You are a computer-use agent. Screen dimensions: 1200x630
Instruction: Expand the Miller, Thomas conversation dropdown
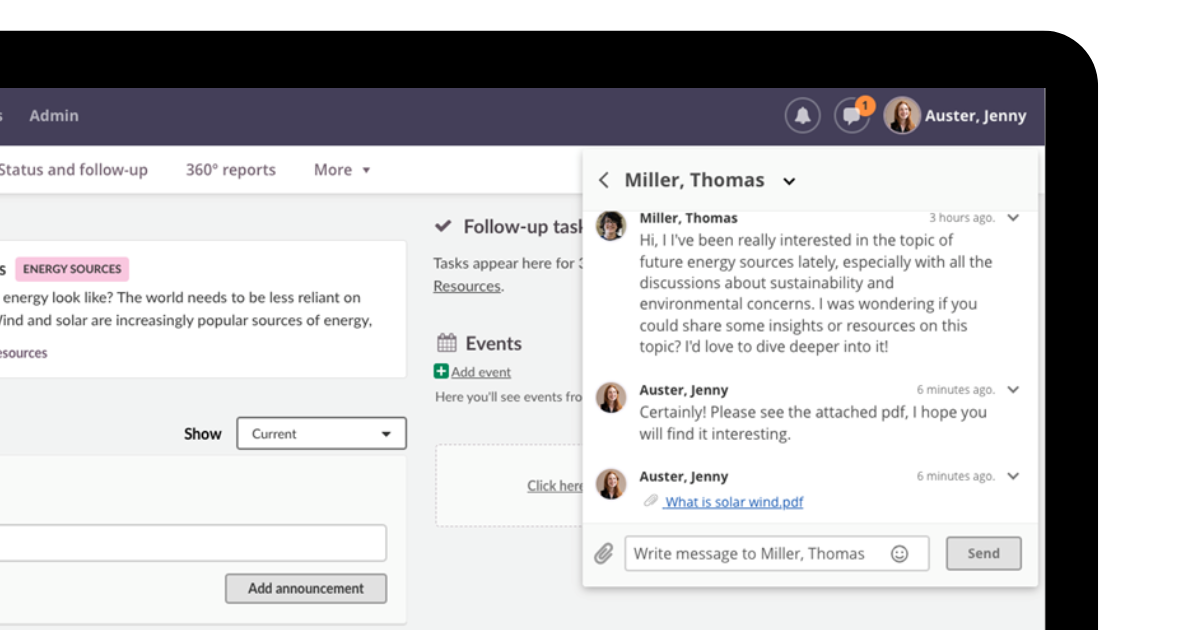click(x=789, y=181)
